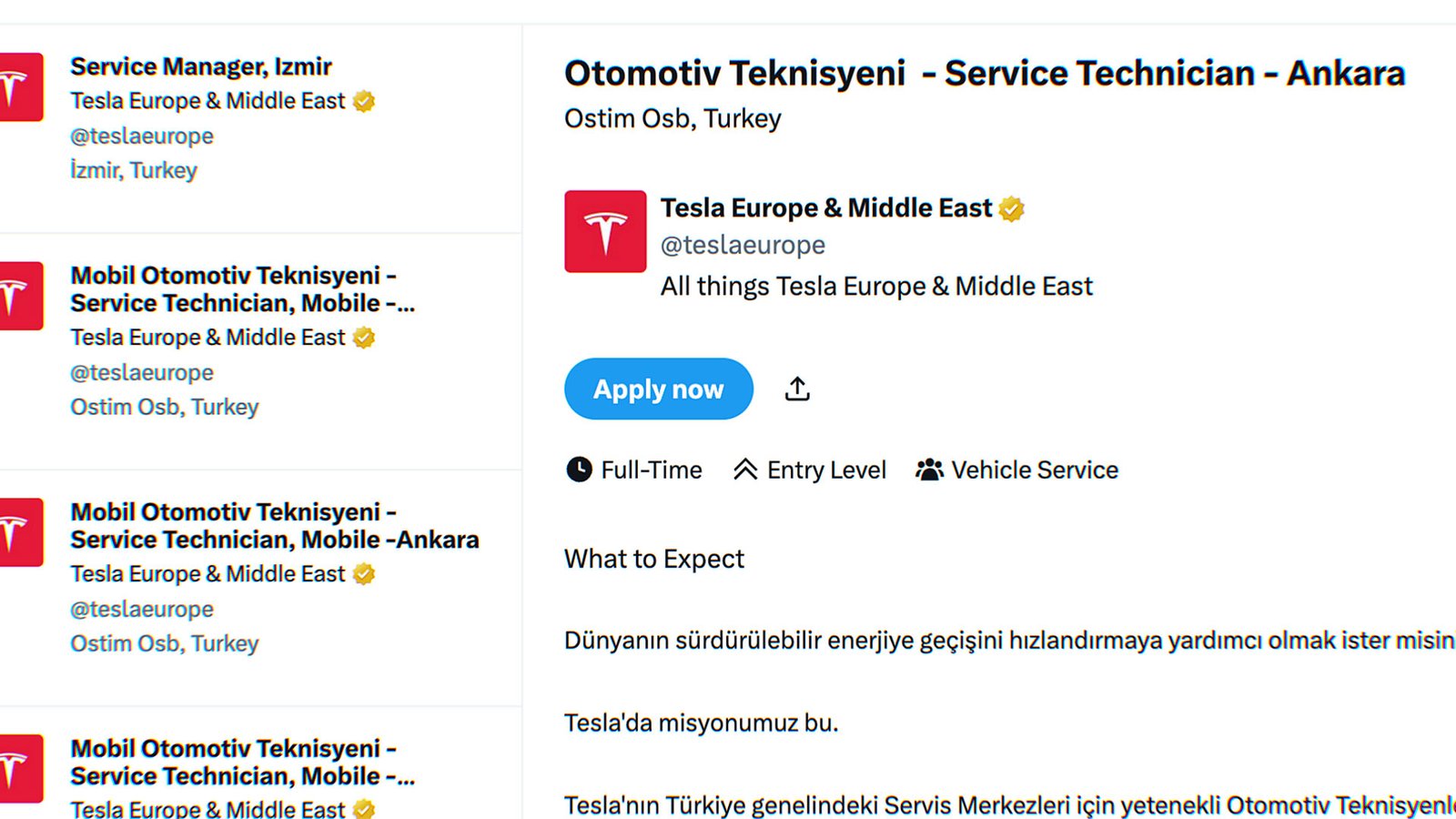Image resolution: width=1456 pixels, height=819 pixels.
Task: Click the large Tesla logo in job details
Action: 605,231
